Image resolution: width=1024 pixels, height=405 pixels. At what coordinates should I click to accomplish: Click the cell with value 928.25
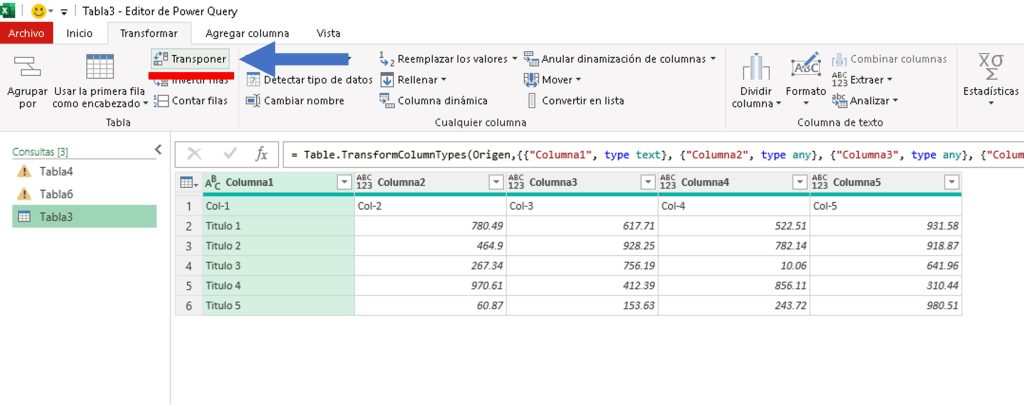pos(583,246)
